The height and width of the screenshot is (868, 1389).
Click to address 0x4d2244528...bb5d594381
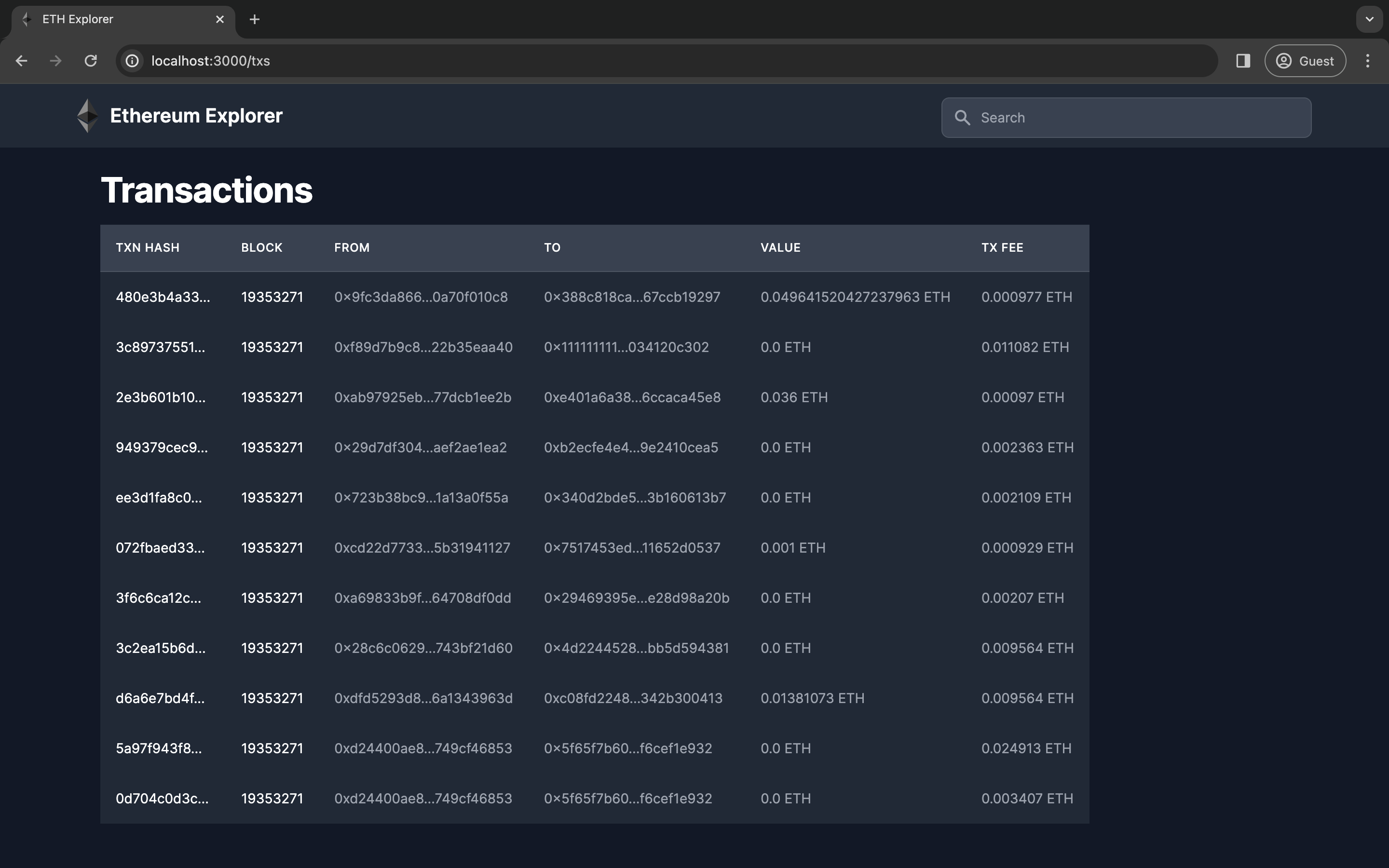point(637,648)
